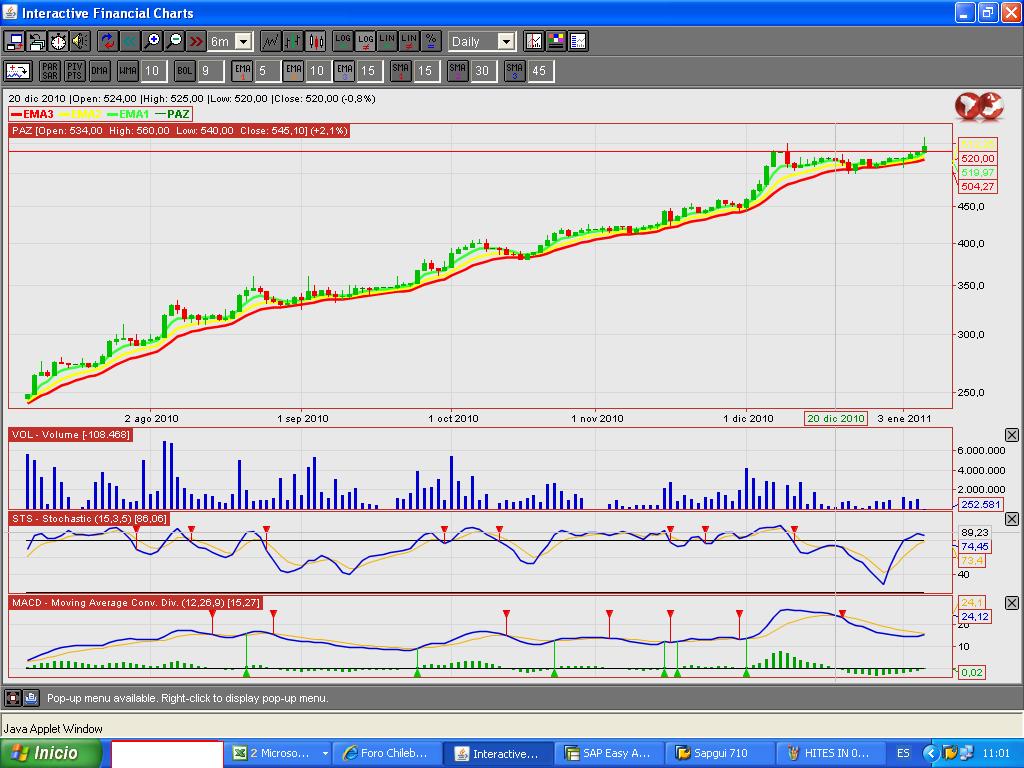This screenshot has width=1024, height=768.
Task: Click the red forward double-arrow icon
Action: pos(196,41)
